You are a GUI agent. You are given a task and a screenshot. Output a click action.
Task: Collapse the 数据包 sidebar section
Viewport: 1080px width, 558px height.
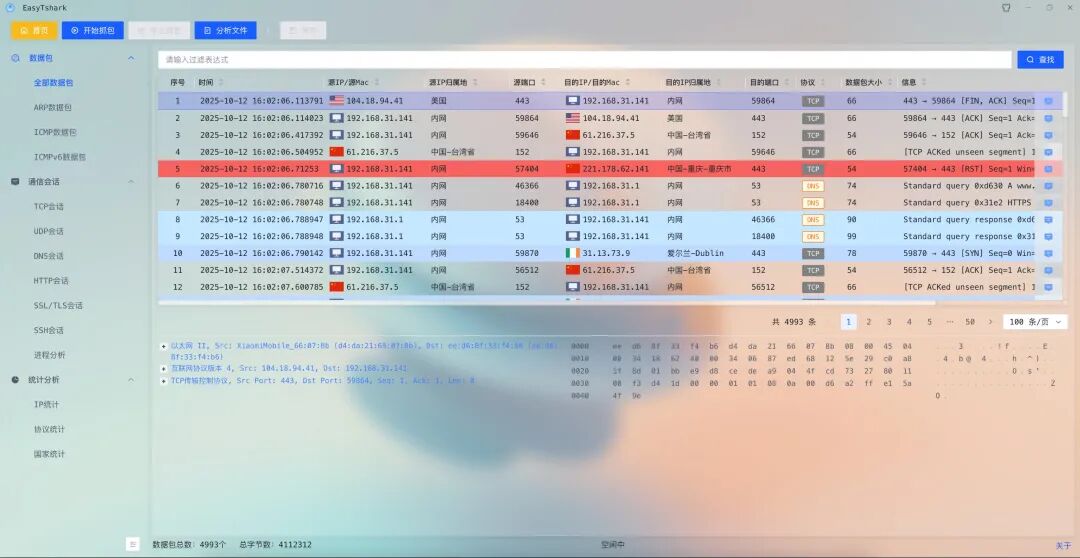coord(131,58)
